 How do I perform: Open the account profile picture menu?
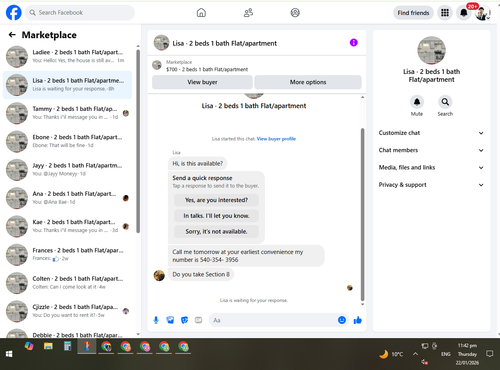point(482,13)
